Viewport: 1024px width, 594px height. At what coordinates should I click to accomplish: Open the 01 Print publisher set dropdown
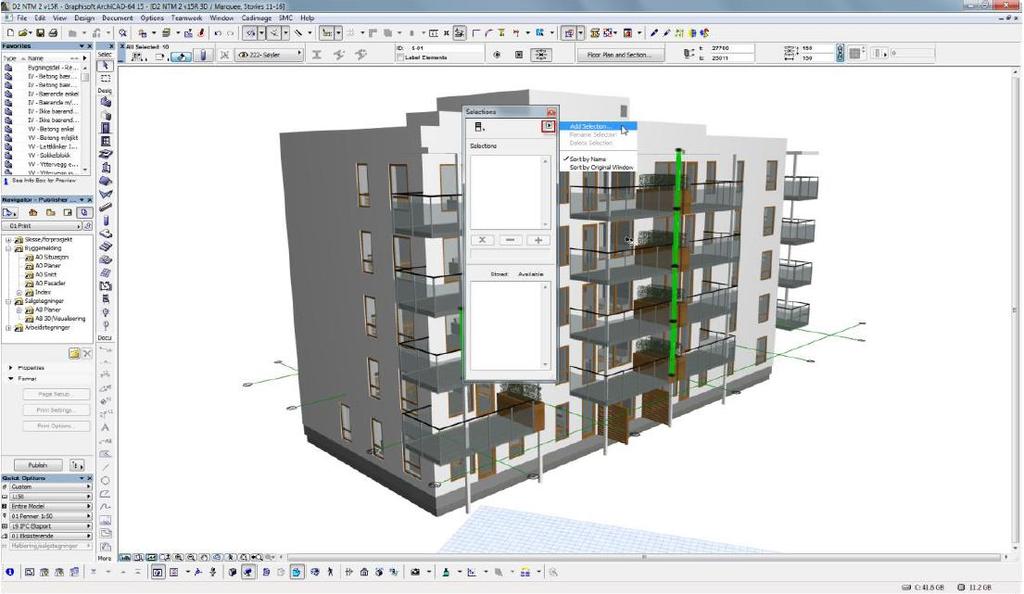pos(42,225)
